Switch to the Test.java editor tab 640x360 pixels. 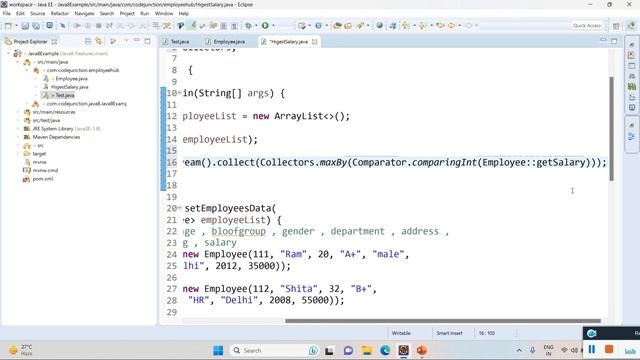tap(176, 42)
